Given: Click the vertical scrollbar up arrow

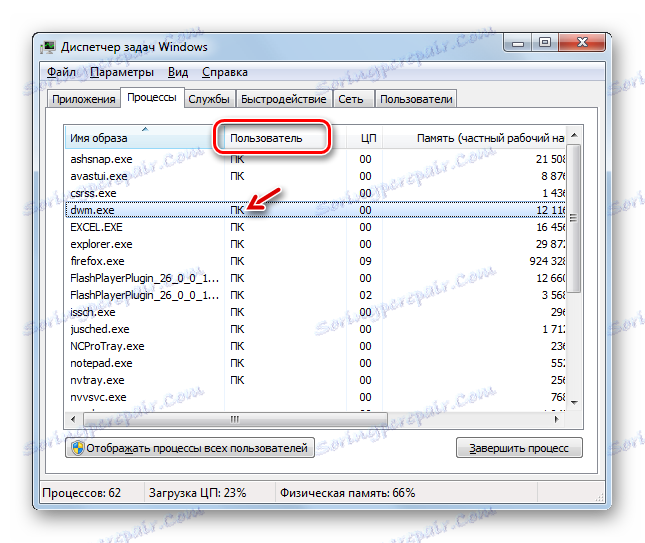Looking at the screenshot, I should tap(575, 135).
